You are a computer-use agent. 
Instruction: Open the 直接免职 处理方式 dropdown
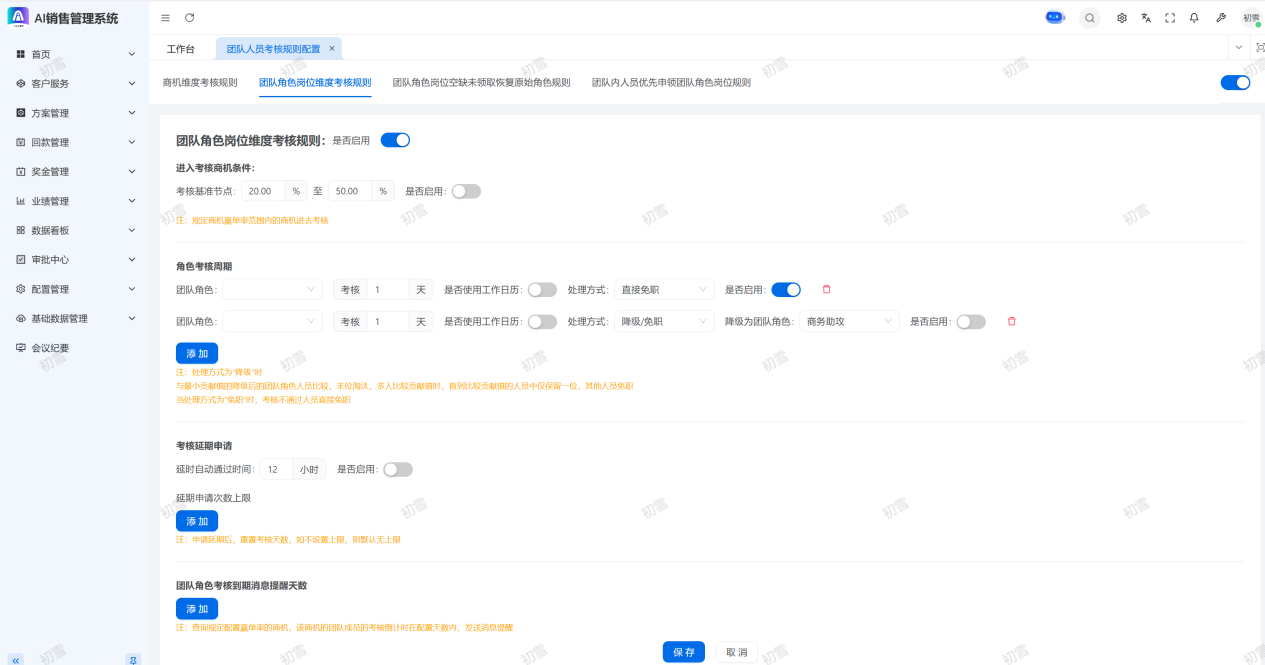point(664,290)
